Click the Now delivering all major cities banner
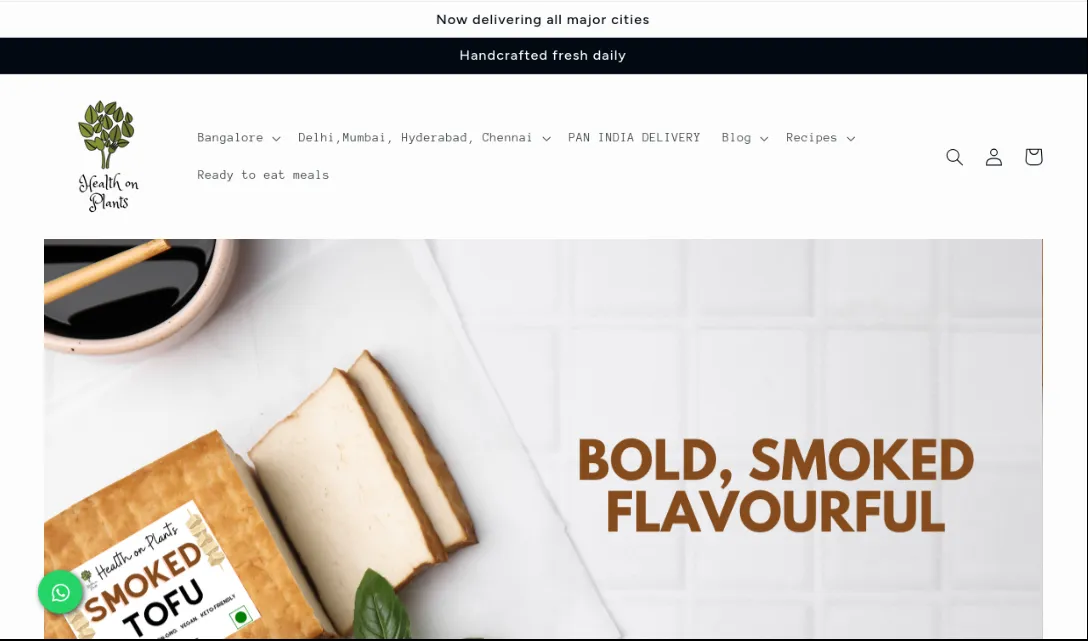The height and width of the screenshot is (641, 1088). (543, 19)
